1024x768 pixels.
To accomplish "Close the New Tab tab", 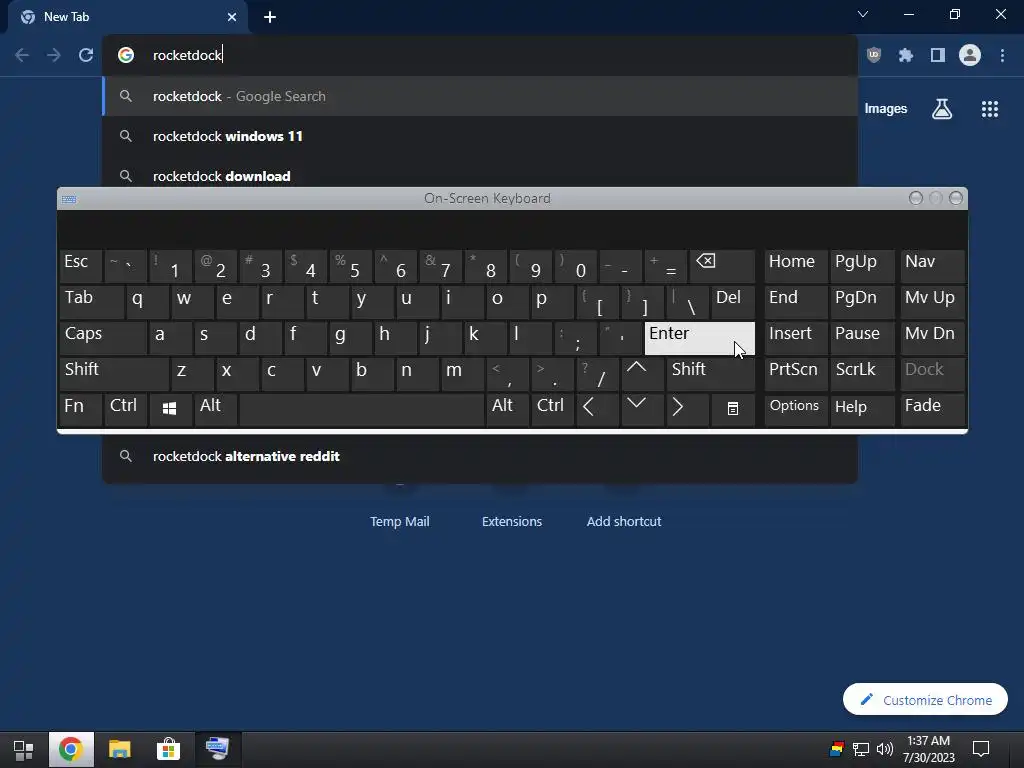I will coord(232,17).
